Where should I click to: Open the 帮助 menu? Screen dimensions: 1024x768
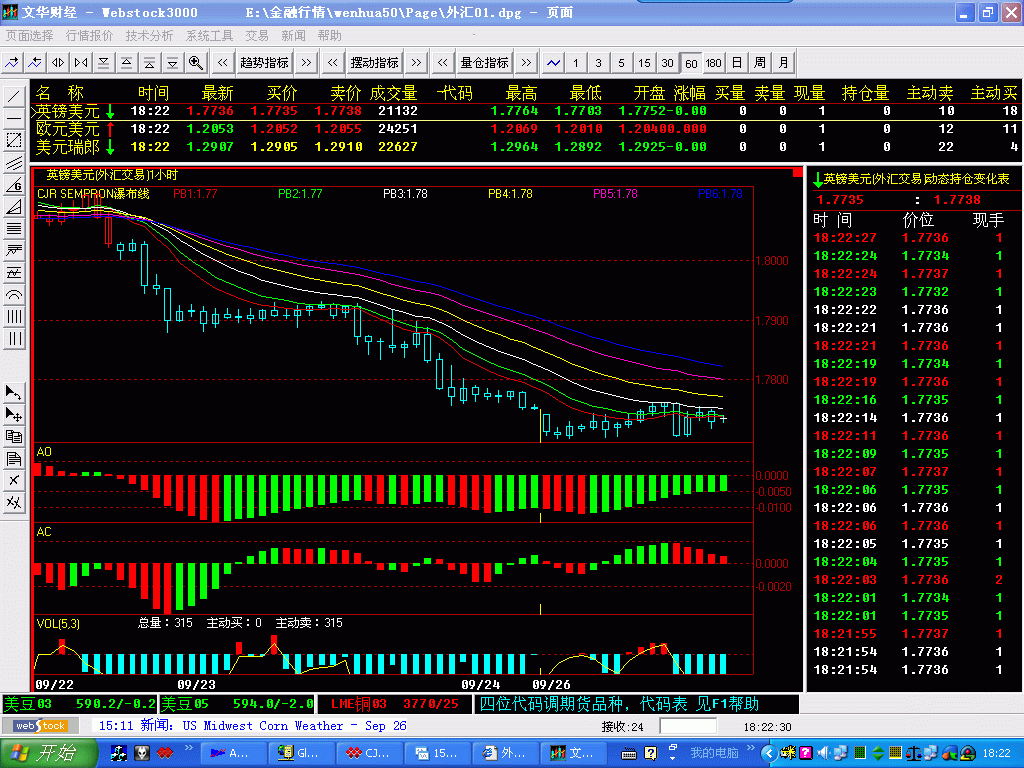[x=330, y=35]
